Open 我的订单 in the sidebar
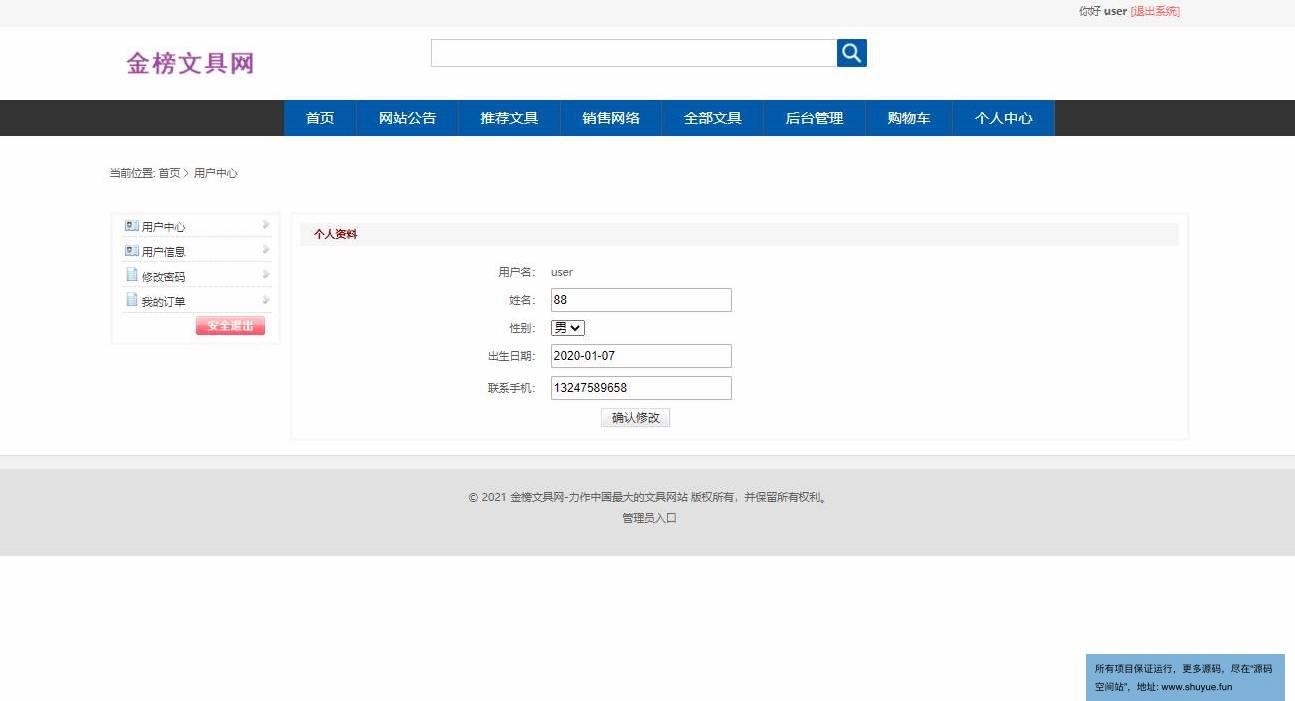This screenshot has width=1295, height=701. click(163, 302)
